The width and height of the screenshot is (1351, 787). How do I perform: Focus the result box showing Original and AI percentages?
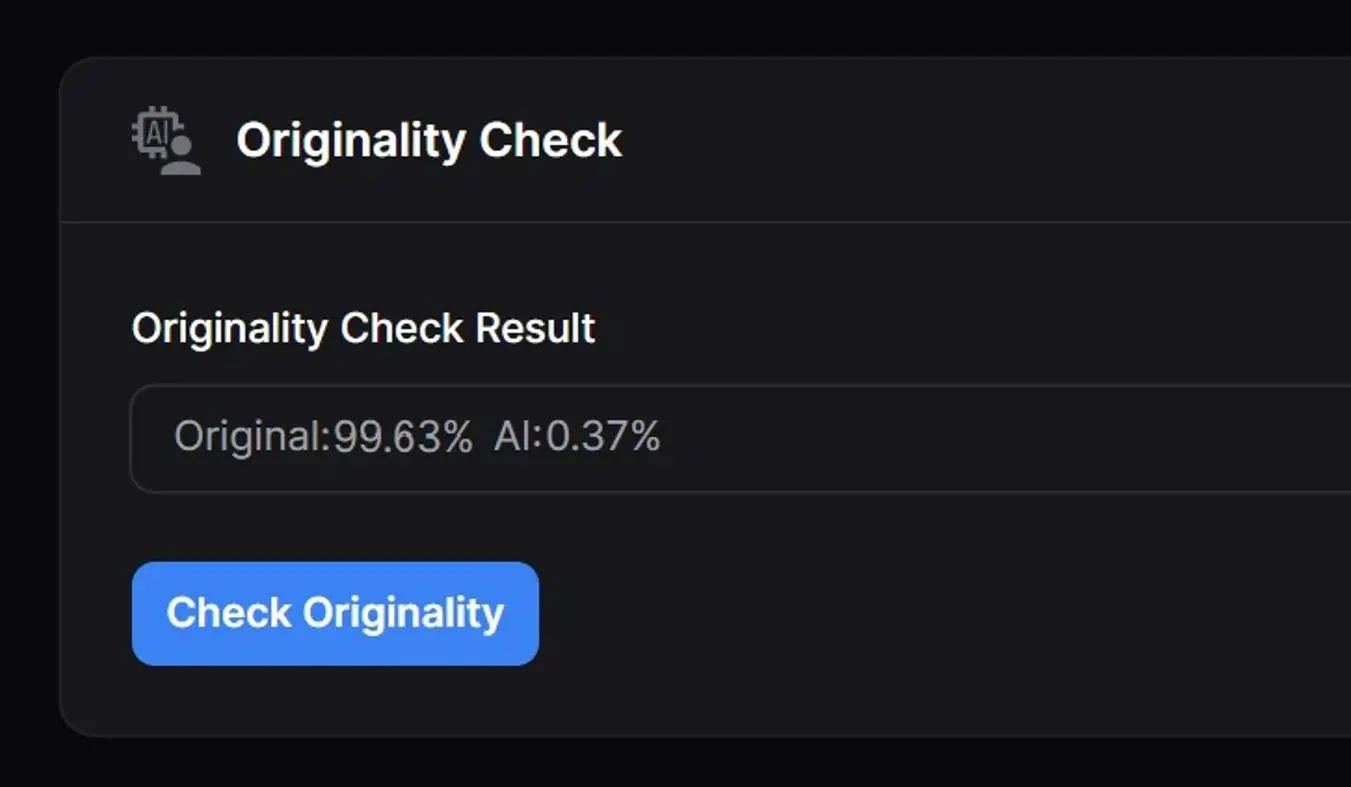(x=740, y=438)
